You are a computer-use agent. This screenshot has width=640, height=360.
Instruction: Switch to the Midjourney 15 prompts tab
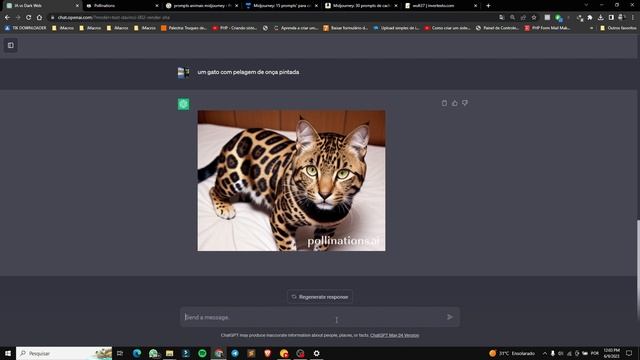point(282,6)
